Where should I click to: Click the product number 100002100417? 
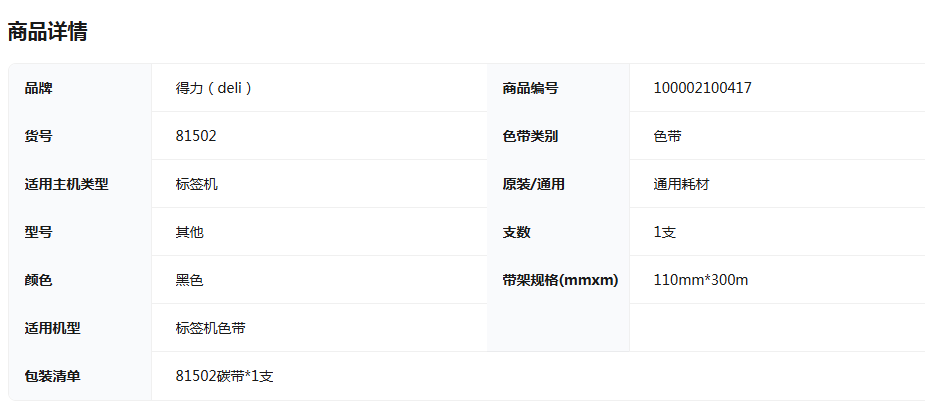(702, 88)
